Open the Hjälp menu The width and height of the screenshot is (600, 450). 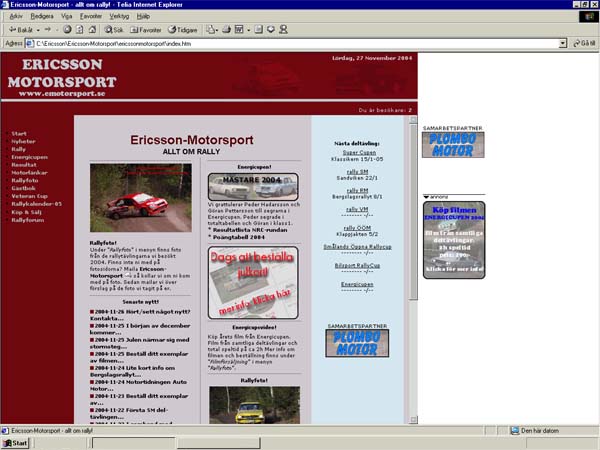143,16
